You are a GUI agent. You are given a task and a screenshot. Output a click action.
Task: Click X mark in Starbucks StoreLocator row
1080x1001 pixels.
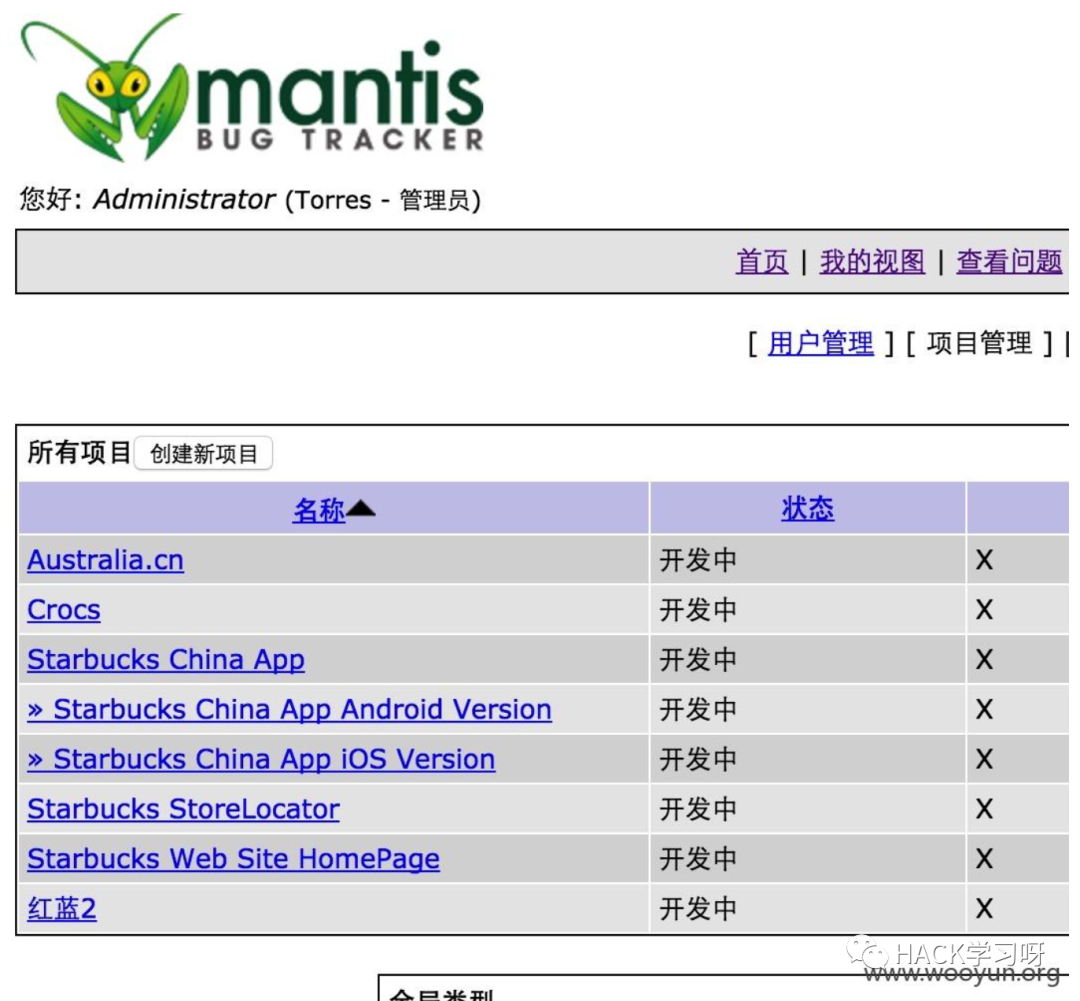984,809
